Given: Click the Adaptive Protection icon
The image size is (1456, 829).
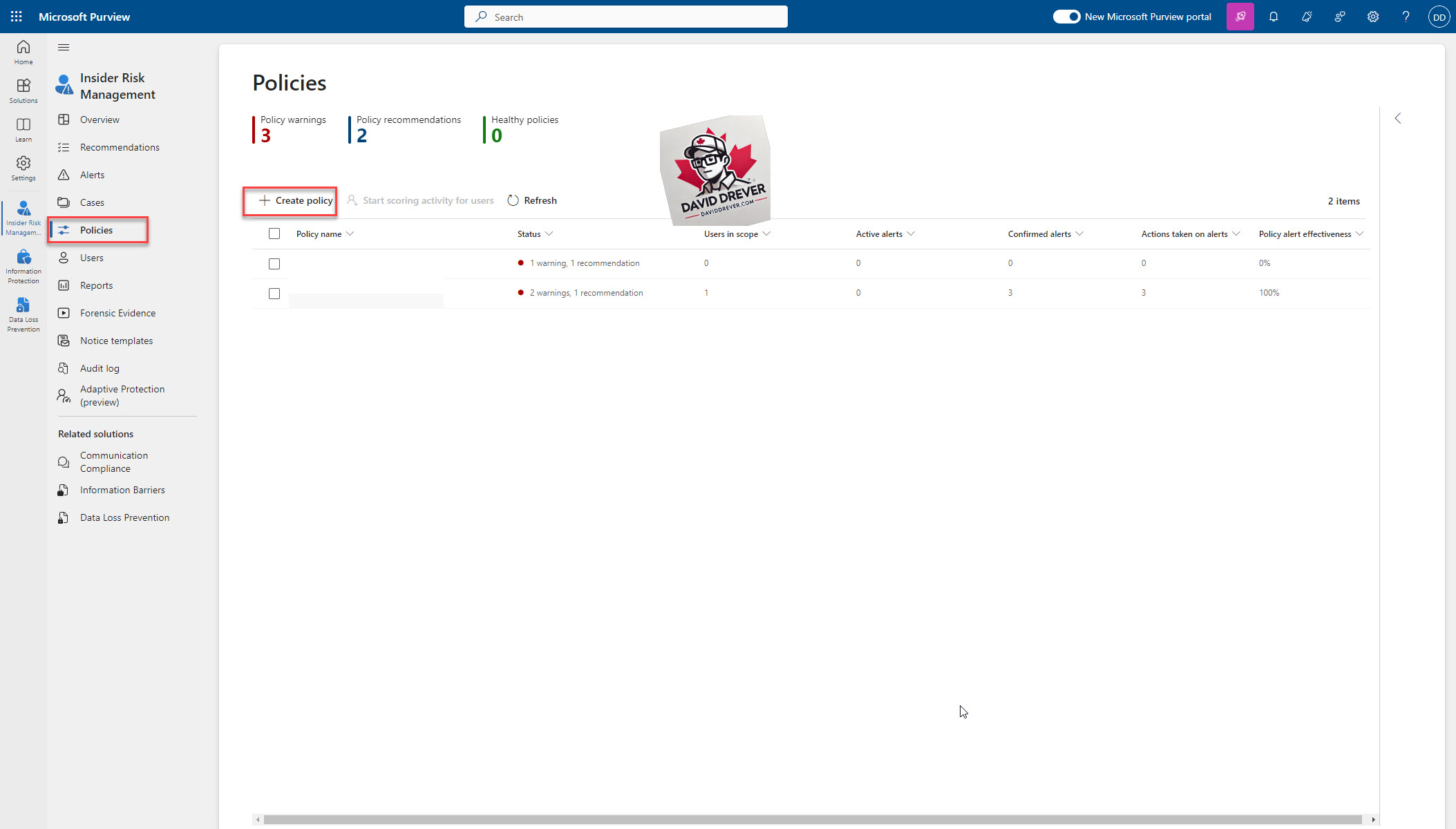Looking at the screenshot, I should click(x=64, y=395).
